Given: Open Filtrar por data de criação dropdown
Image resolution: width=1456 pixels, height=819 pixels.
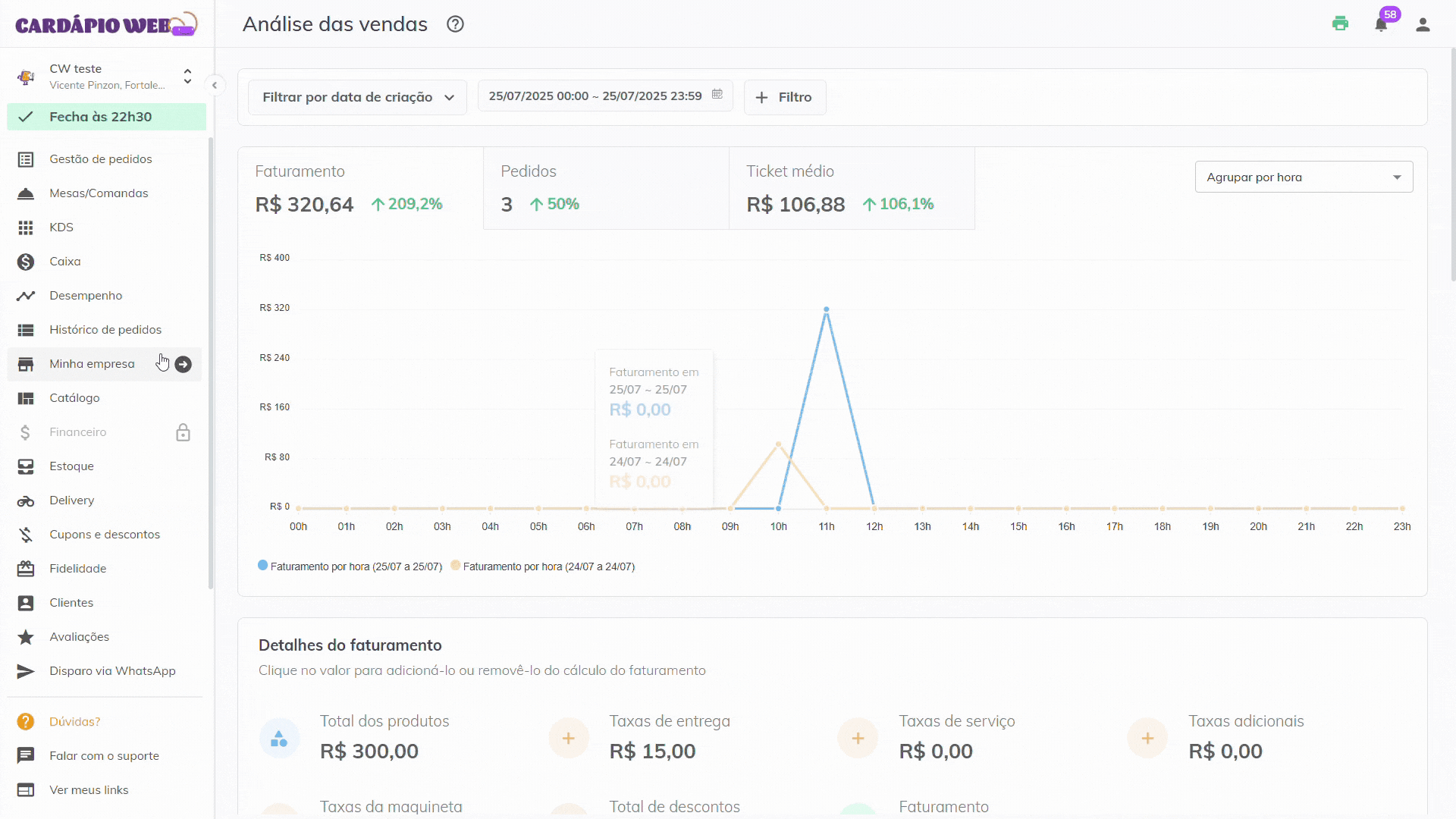Looking at the screenshot, I should pyautogui.click(x=357, y=97).
